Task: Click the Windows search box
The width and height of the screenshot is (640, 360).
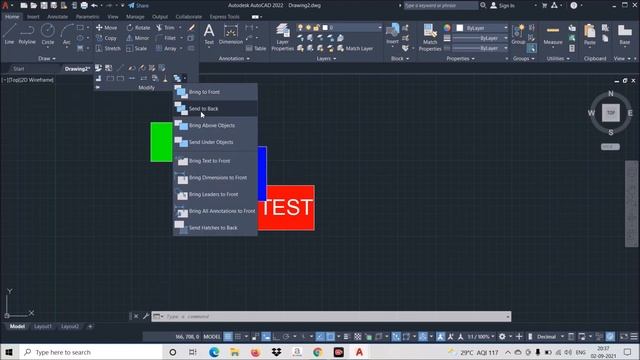Action: point(91,352)
